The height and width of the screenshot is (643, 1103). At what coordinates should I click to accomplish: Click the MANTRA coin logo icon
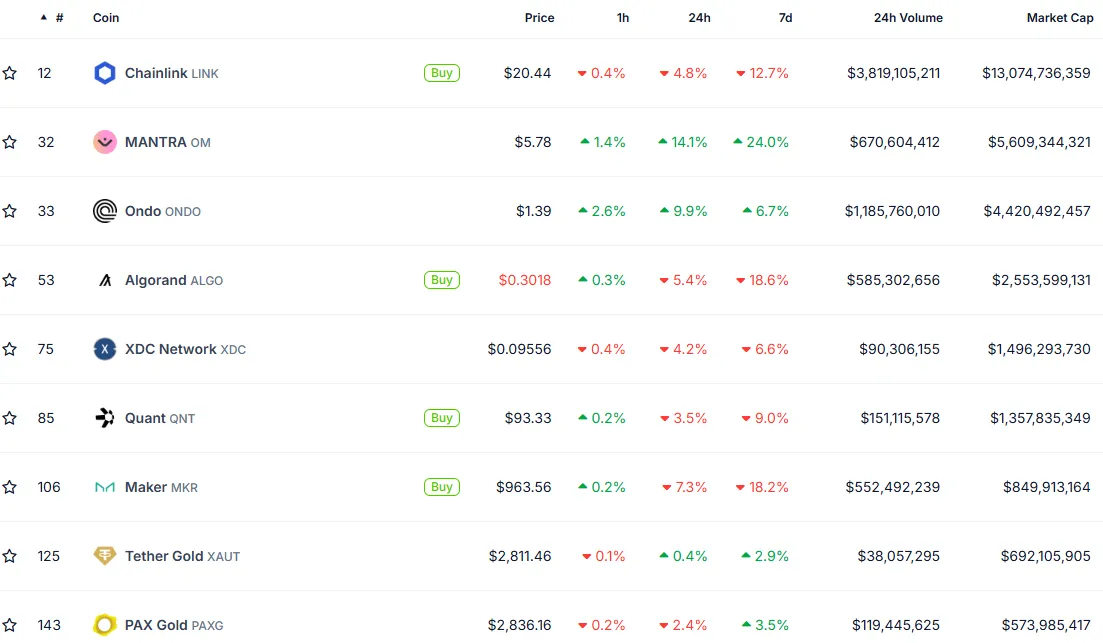[x=105, y=142]
